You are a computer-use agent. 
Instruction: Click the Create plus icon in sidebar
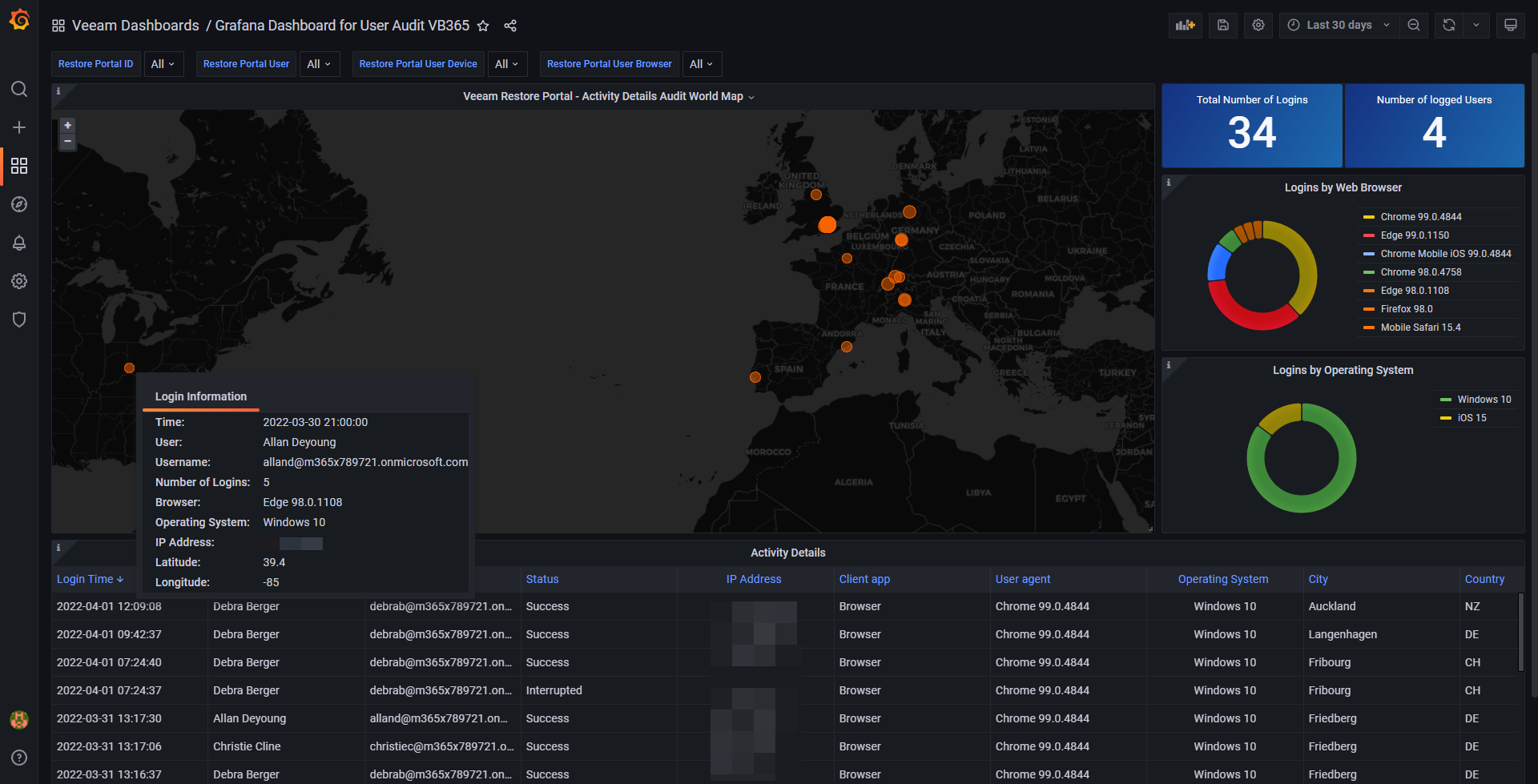tap(19, 127)
